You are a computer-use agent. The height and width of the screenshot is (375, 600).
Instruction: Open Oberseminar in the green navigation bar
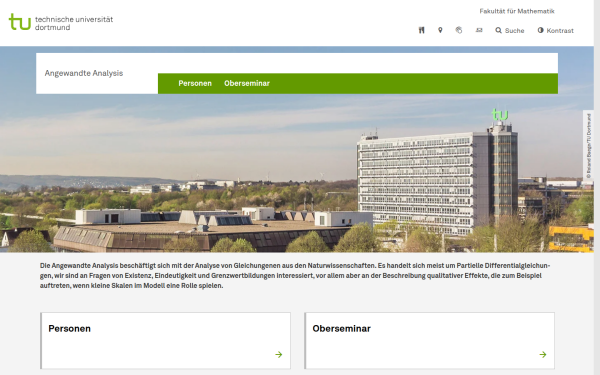pyautogui.click(x=247, y=83)
